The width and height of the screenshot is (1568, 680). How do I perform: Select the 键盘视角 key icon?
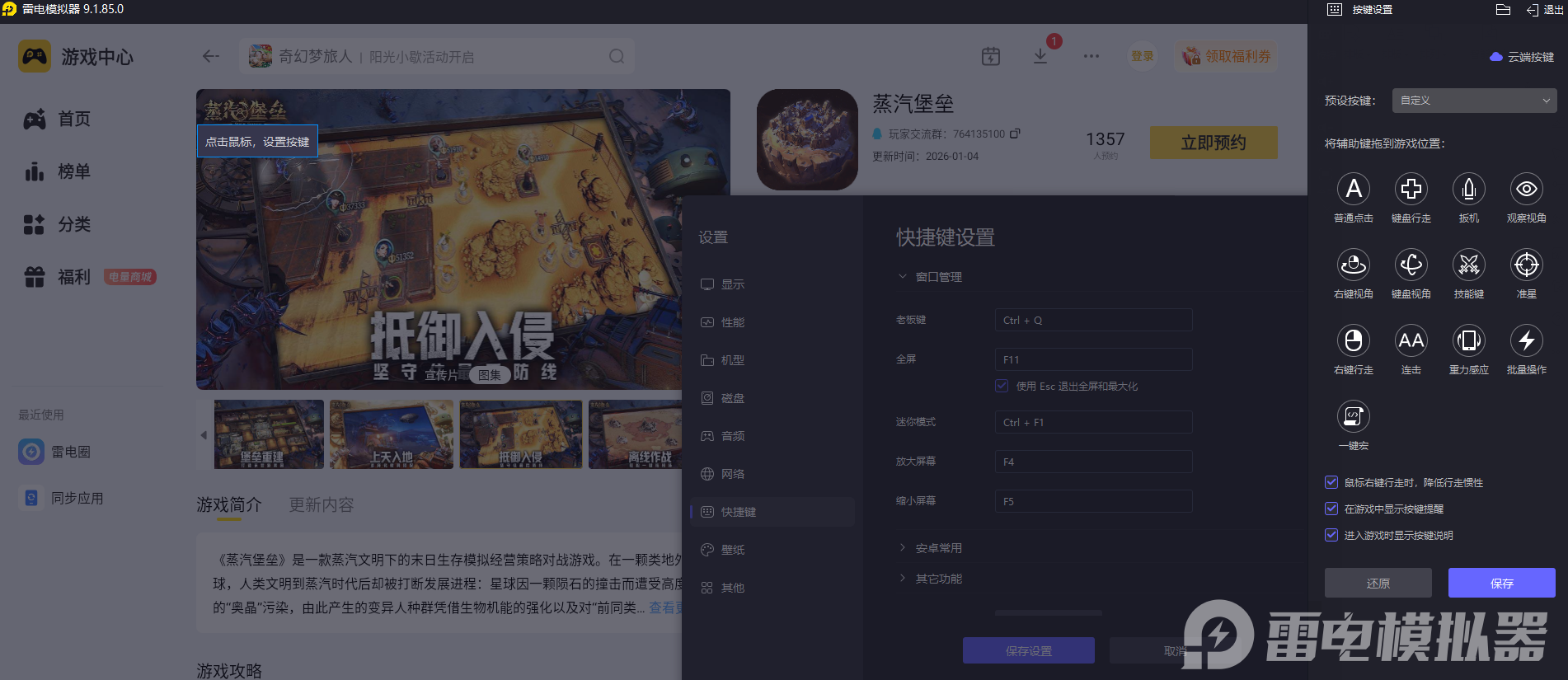pos(1411,265)
